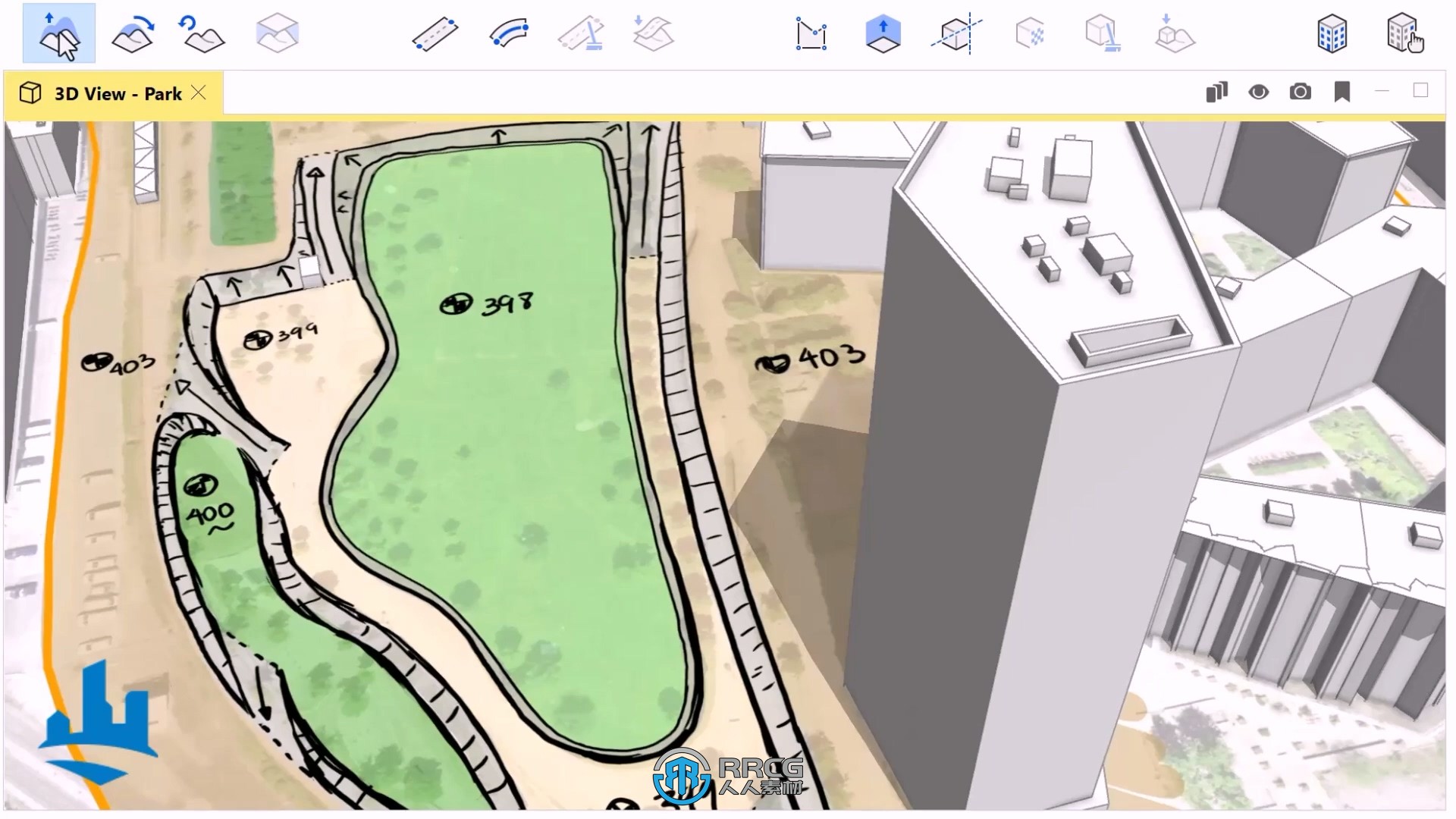Maximize the 3D view panel
1456x819 pixels.
point(1421,90)
